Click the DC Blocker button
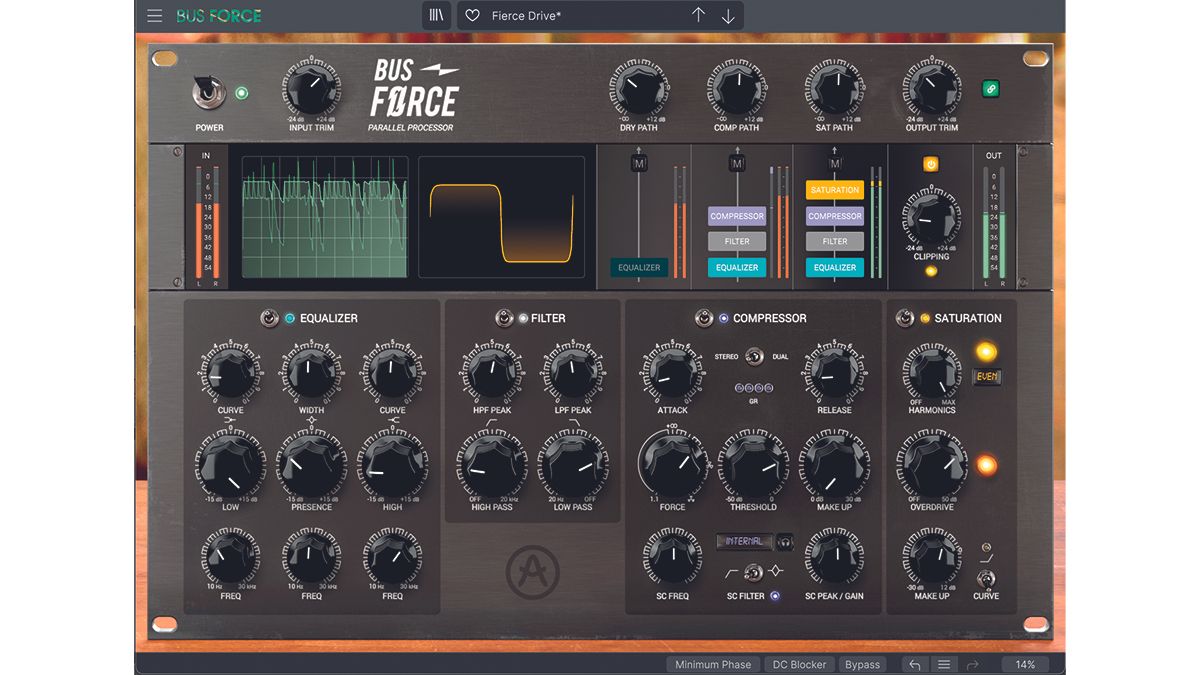 click(x=797, y=664)
